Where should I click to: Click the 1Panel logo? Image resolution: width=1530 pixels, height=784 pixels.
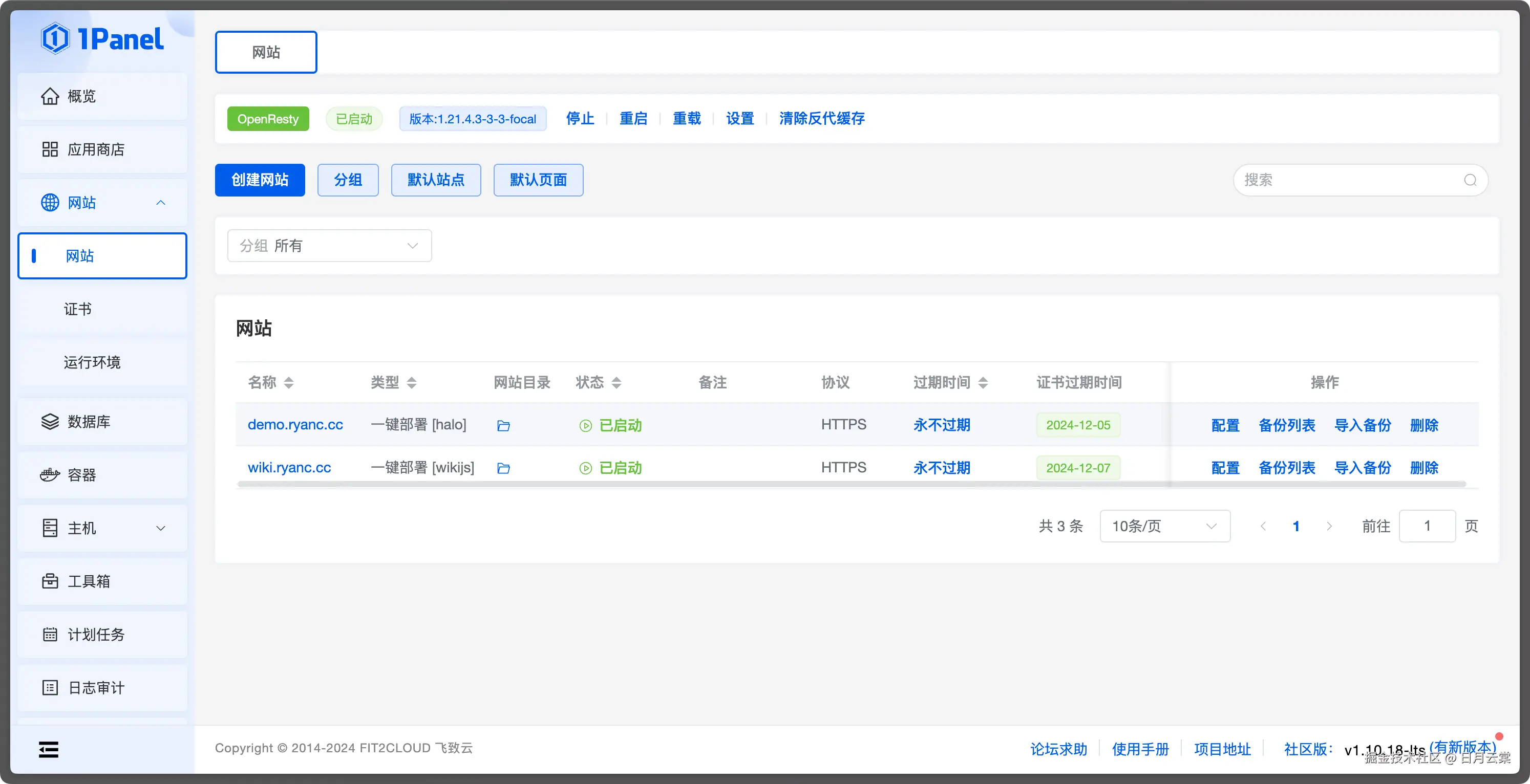(x=102, y=39)
